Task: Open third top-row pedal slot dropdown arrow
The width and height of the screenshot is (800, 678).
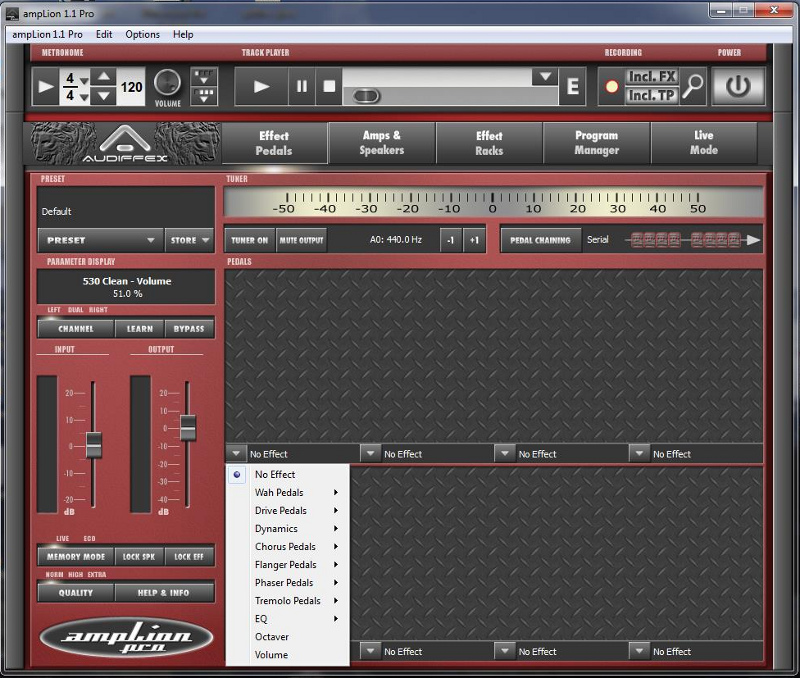Action: pyautogui.click(x=505, y=454)
